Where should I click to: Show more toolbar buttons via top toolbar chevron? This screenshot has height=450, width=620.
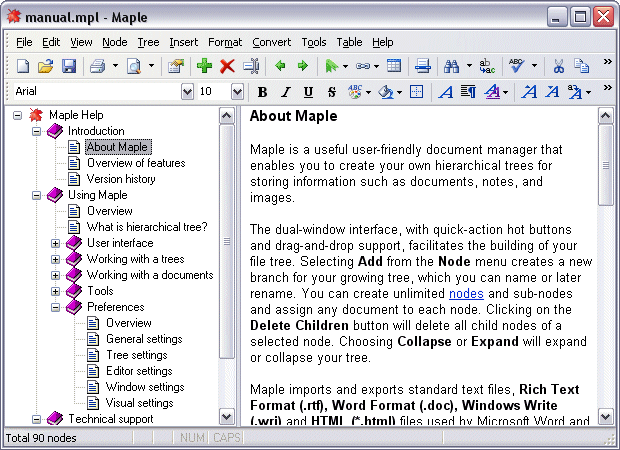point(608,61)
